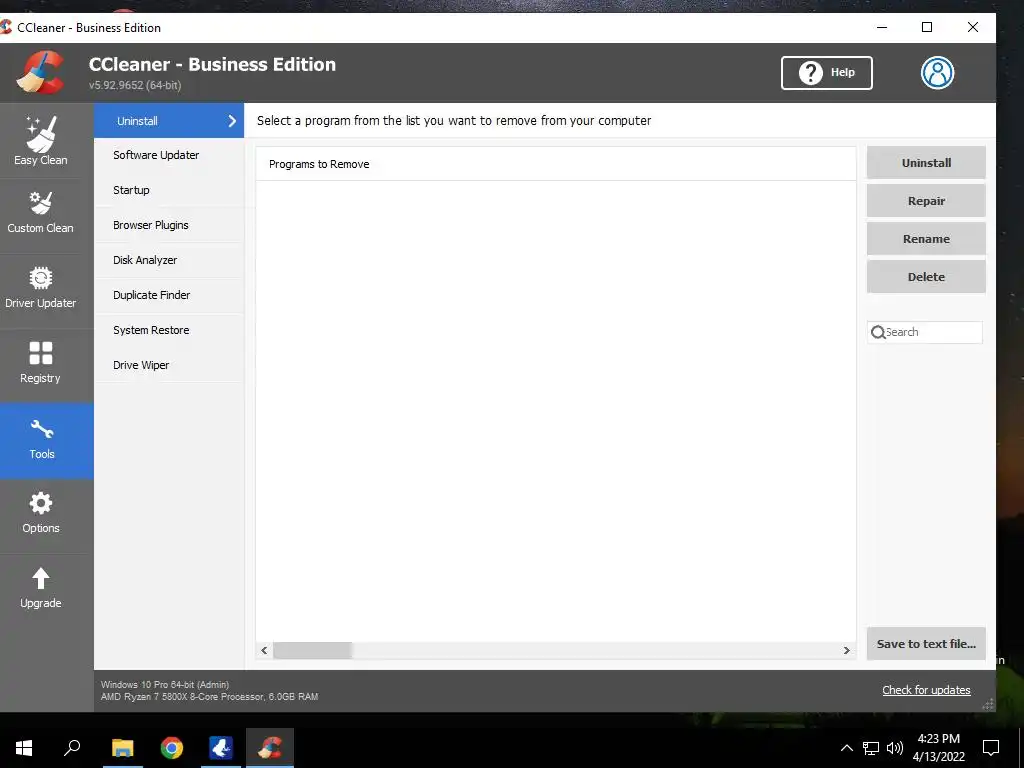The image size is (1024, 768).
Task: Click the chevron on Uninstall tab
Action: pos(232,121)
